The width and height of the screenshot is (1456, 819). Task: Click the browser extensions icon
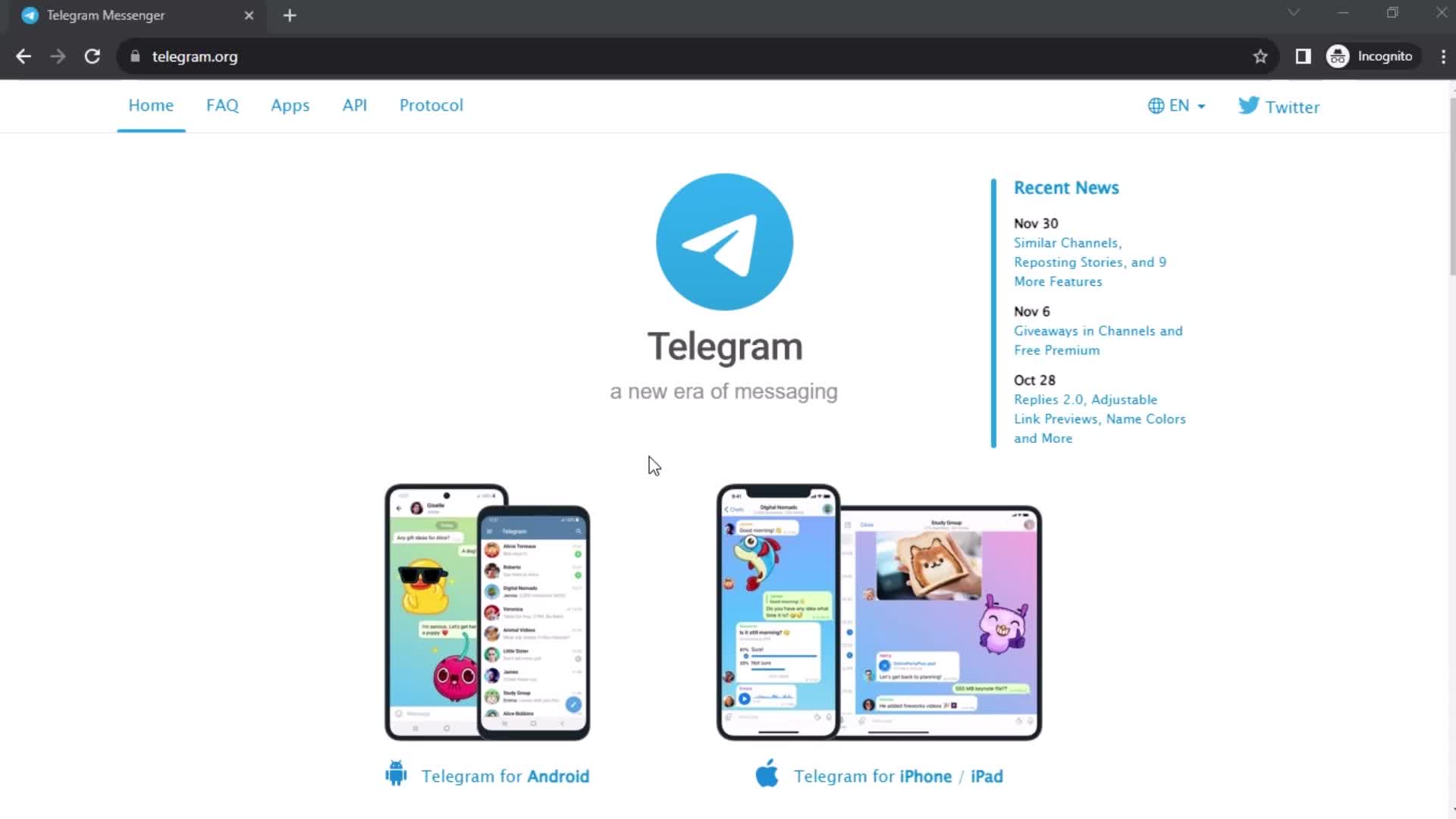point(1303,56)
